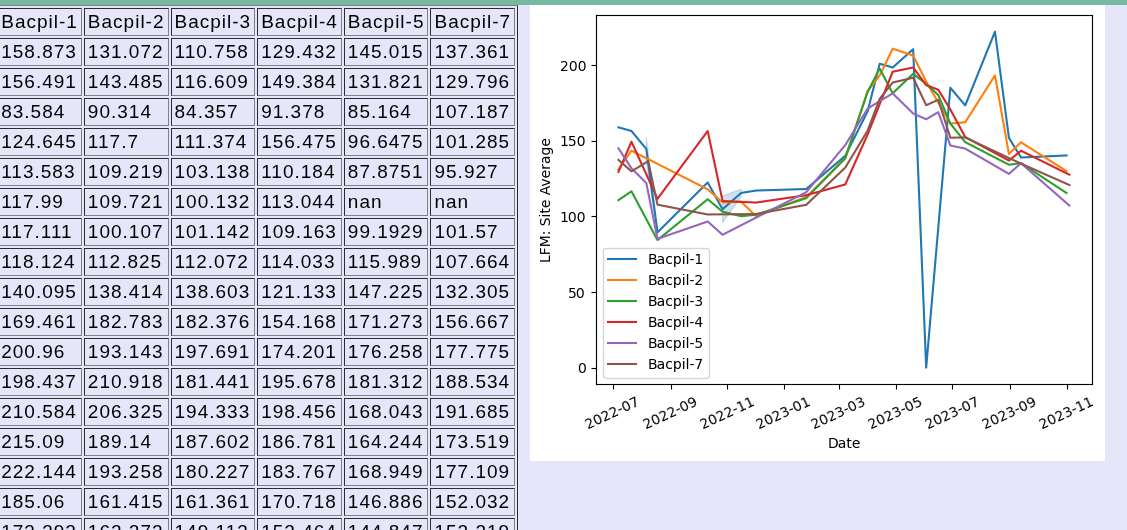Screen dimensions: 1127x530
Task: Click the 2022-07 x-axis tick label
Action: point(610,413)
